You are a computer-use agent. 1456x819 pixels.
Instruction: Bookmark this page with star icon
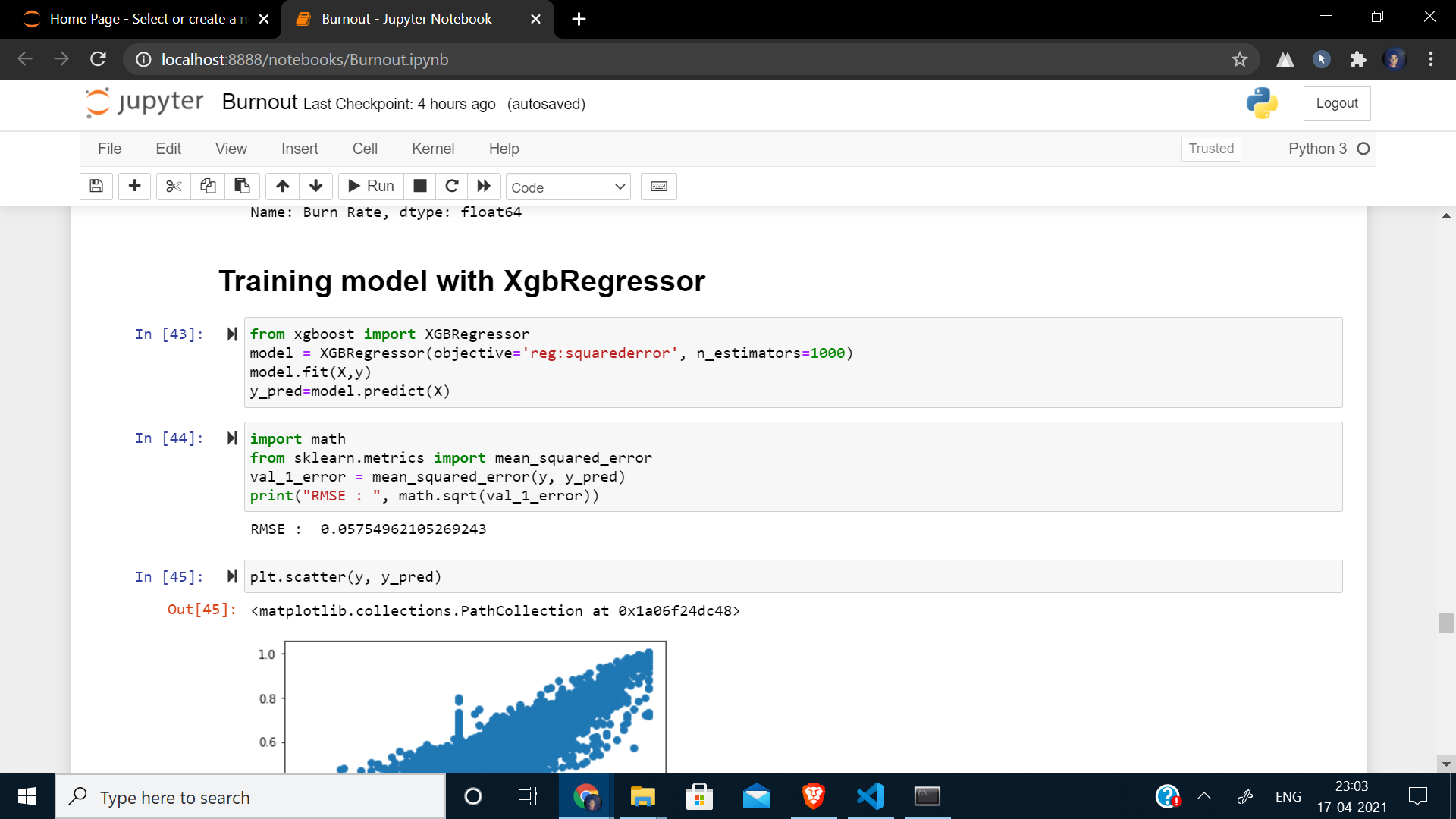1239,59
